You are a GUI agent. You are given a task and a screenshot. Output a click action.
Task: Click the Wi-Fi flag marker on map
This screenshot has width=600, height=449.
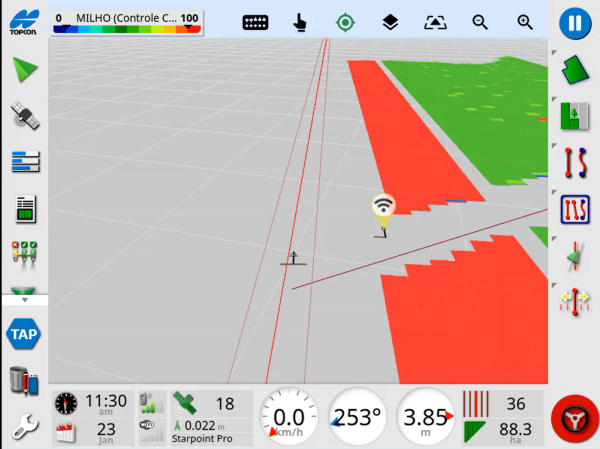pos(383,211)
